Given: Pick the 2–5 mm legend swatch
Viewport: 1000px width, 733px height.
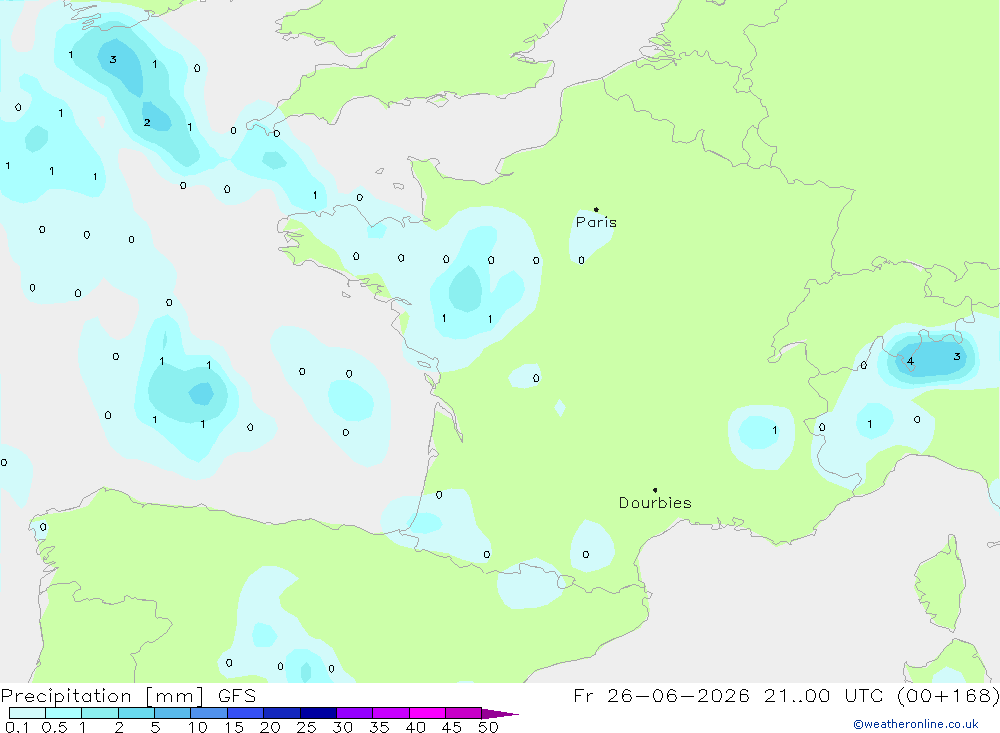Looking at the screenshot, I should pos(136,713).
